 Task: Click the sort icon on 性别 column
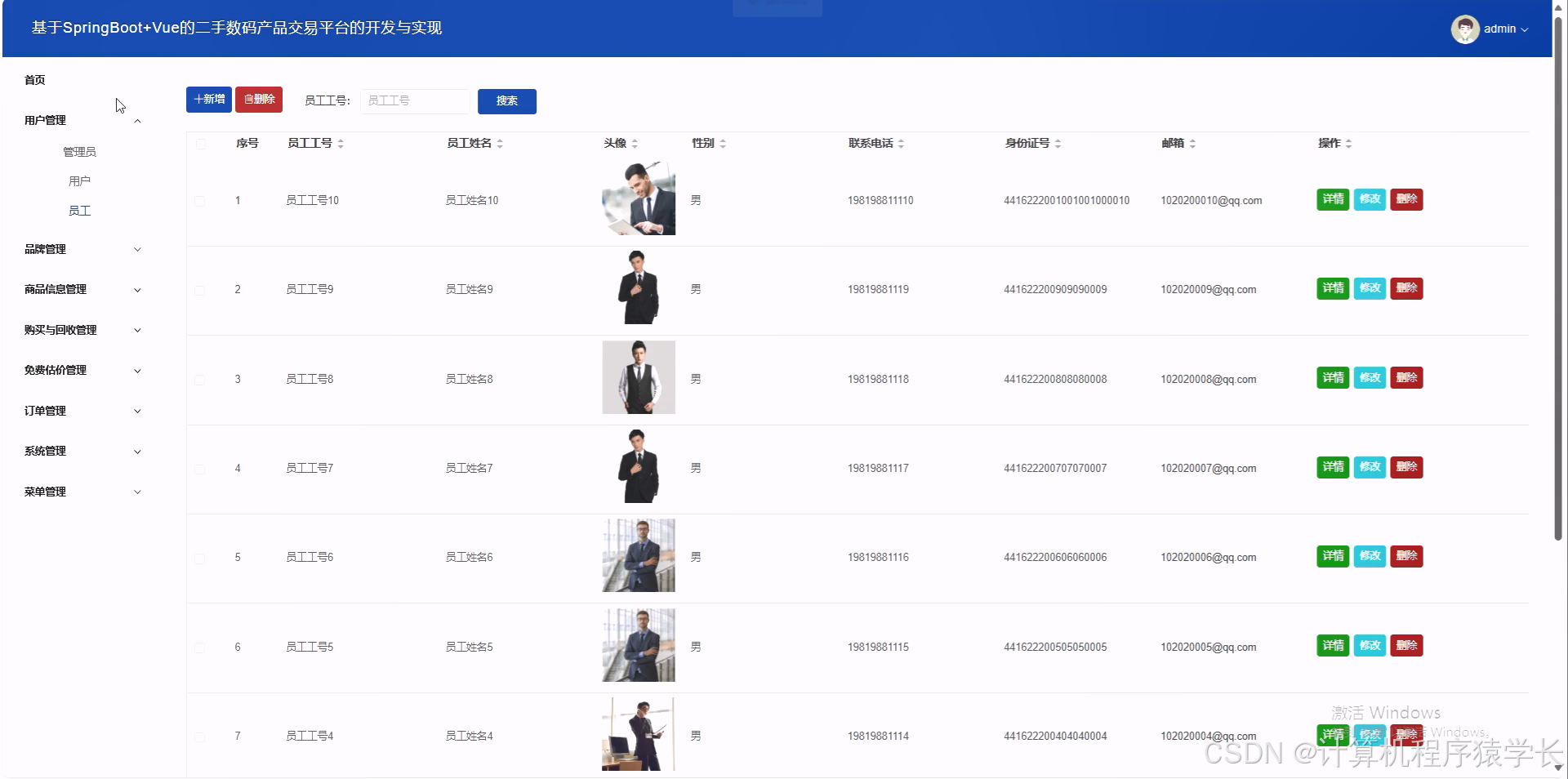(x=723, y=143)
